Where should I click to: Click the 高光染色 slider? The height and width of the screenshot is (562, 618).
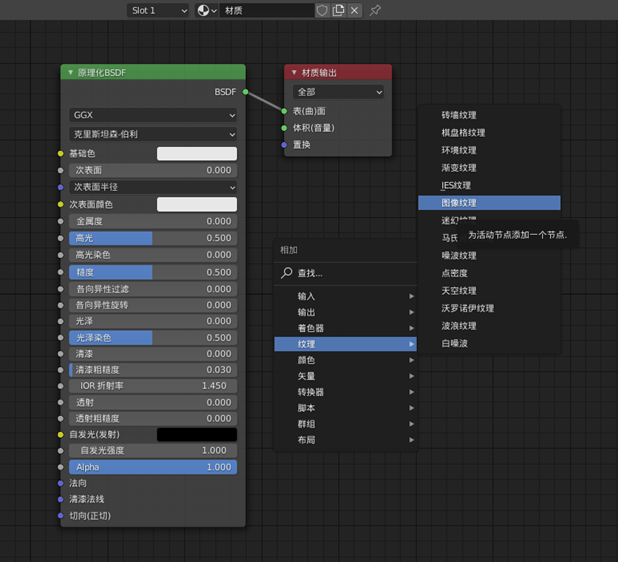click(x=153, y=255)
